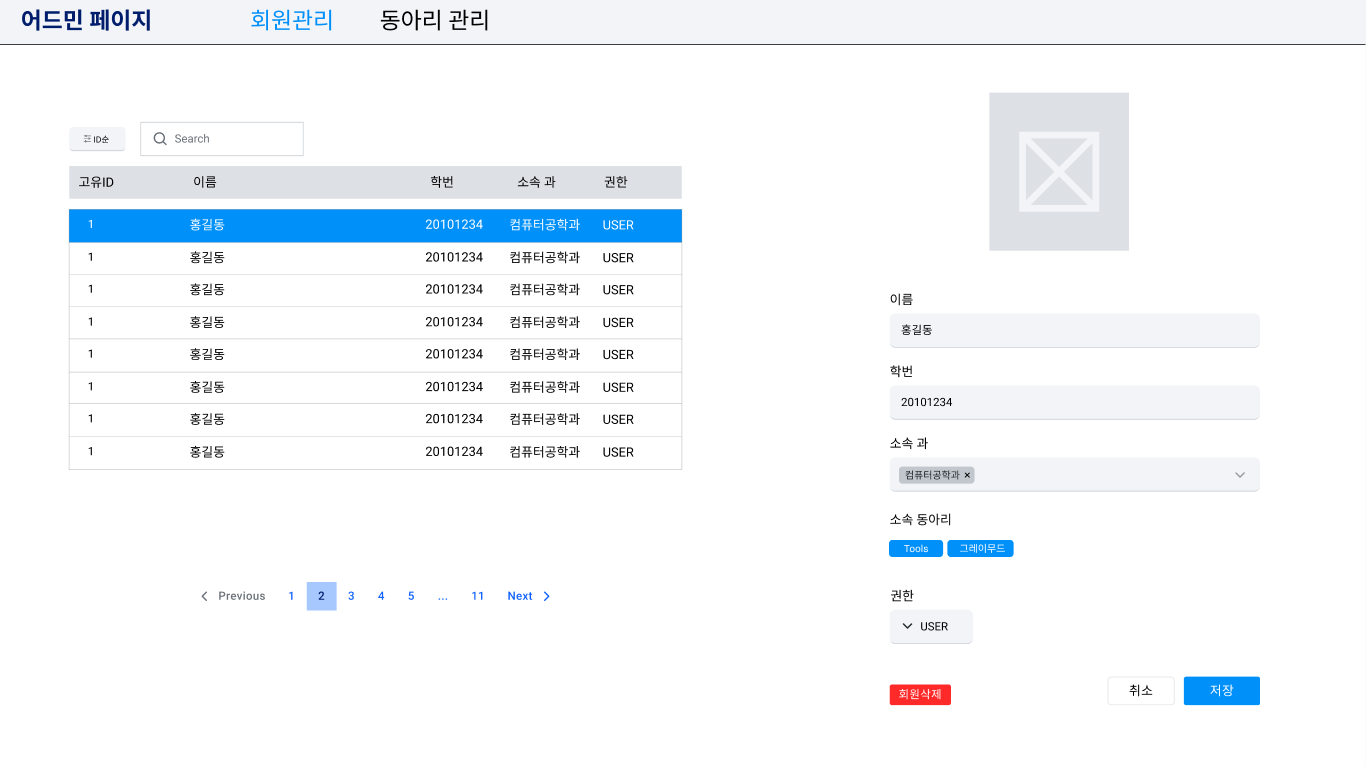Image resolution: width=1366 pixels, height=766 pixels.
Task: Switch to the 동아리 관리 tab
Action: (x=435, y=20)
